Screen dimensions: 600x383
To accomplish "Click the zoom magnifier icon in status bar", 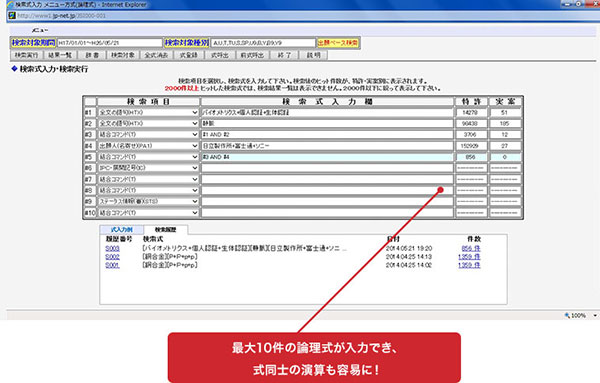I will coord(567,315).
